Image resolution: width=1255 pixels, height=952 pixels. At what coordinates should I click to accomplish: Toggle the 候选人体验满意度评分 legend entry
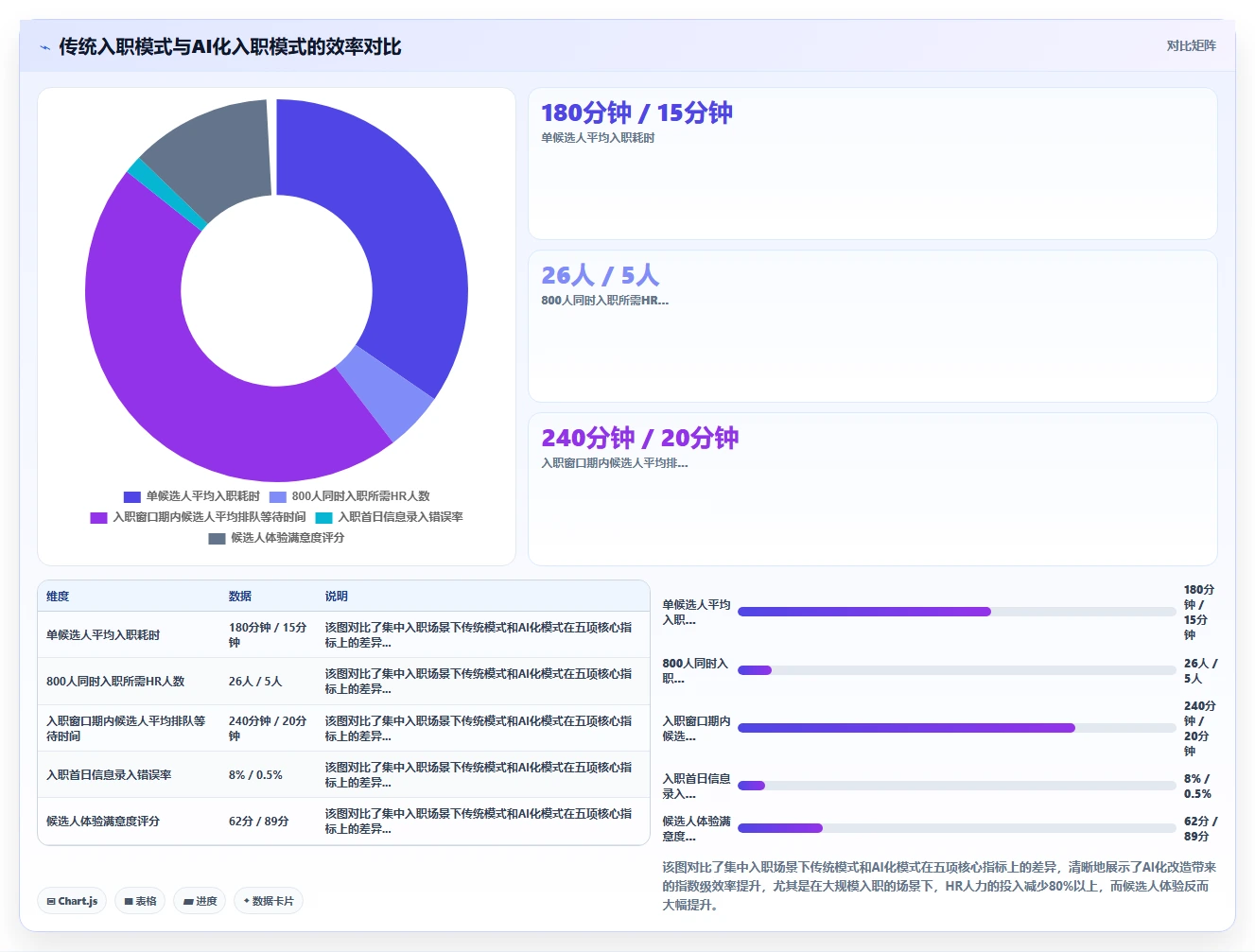click(276, 538)
